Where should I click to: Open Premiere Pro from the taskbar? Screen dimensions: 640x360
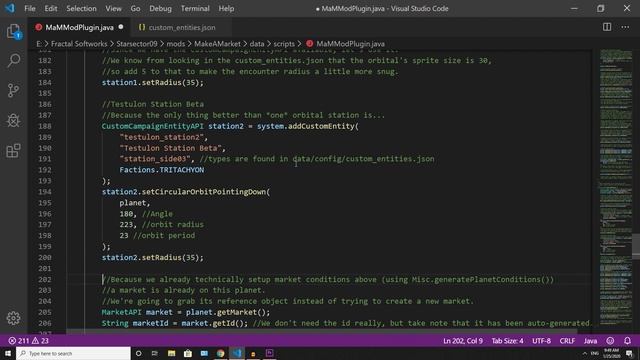point(269,353)
